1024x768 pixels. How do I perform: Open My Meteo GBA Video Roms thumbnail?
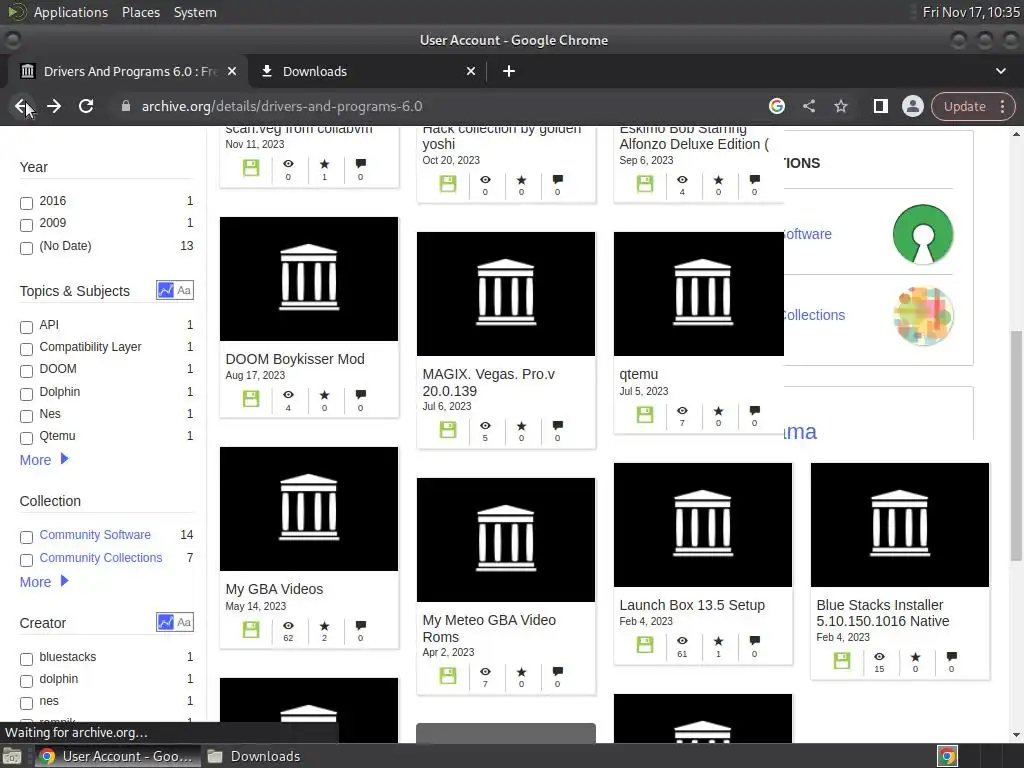[506, 540]
